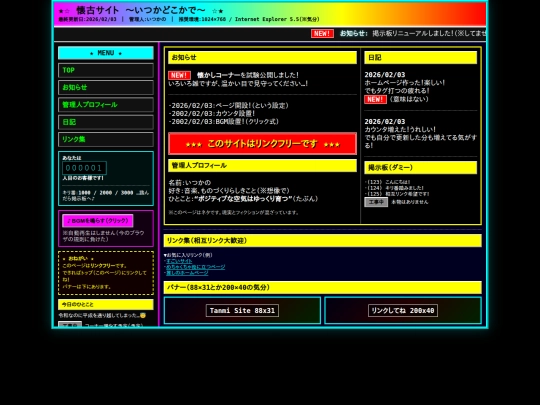Open the 推しのホームページ link
The width and height of the screenshot is (540, 405).
coord(187,273)
